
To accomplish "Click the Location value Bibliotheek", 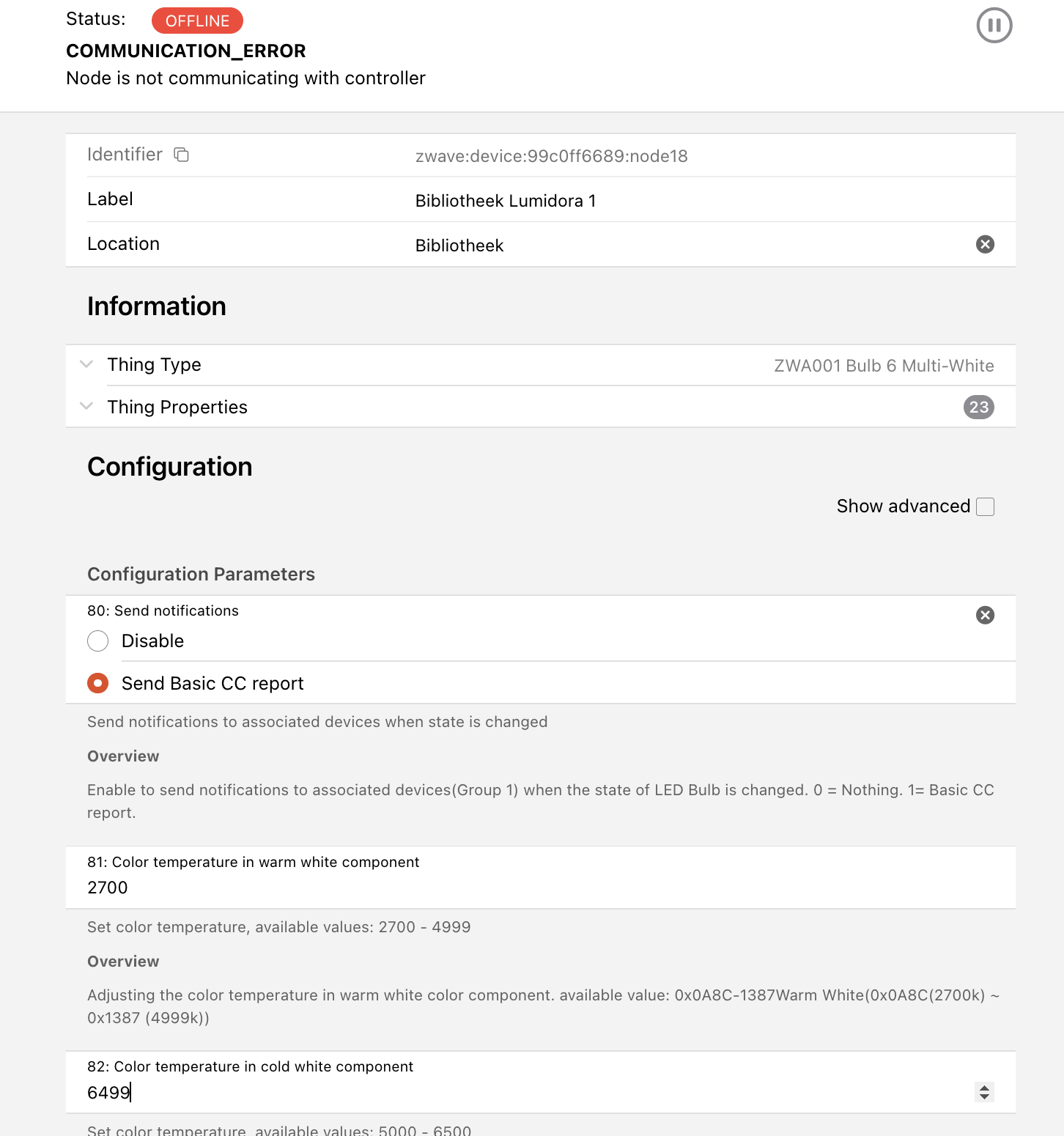I will [459, 246].
